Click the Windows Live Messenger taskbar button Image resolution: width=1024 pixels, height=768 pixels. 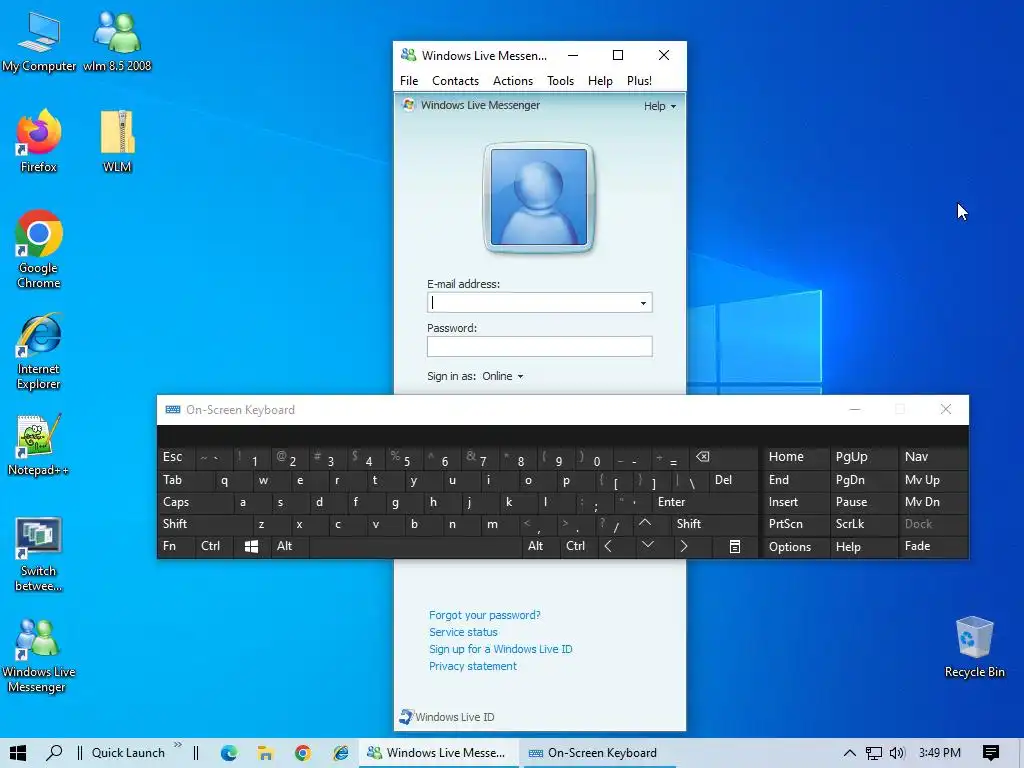438,753
